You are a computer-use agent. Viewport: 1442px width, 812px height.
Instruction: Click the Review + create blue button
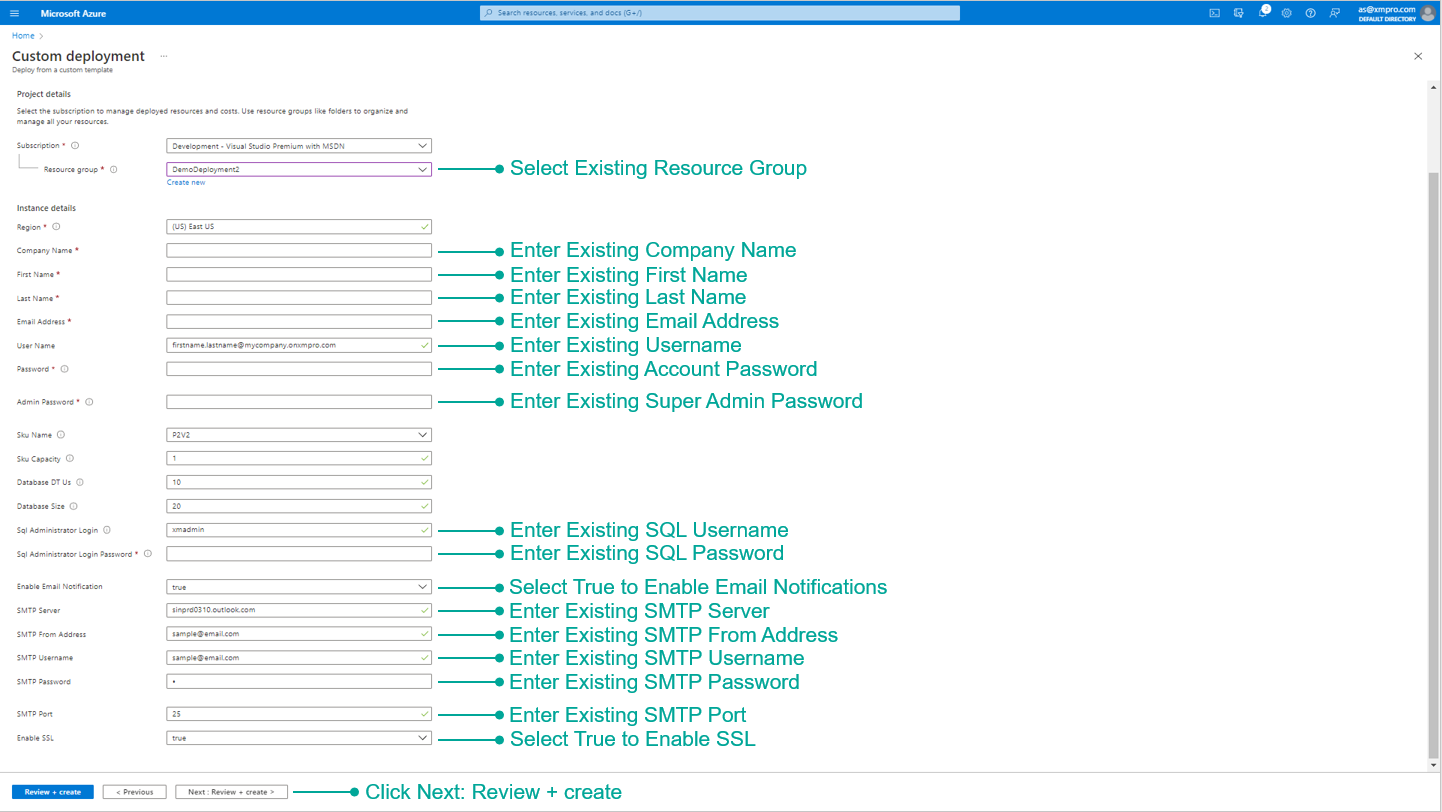click(x=53, y=792)
